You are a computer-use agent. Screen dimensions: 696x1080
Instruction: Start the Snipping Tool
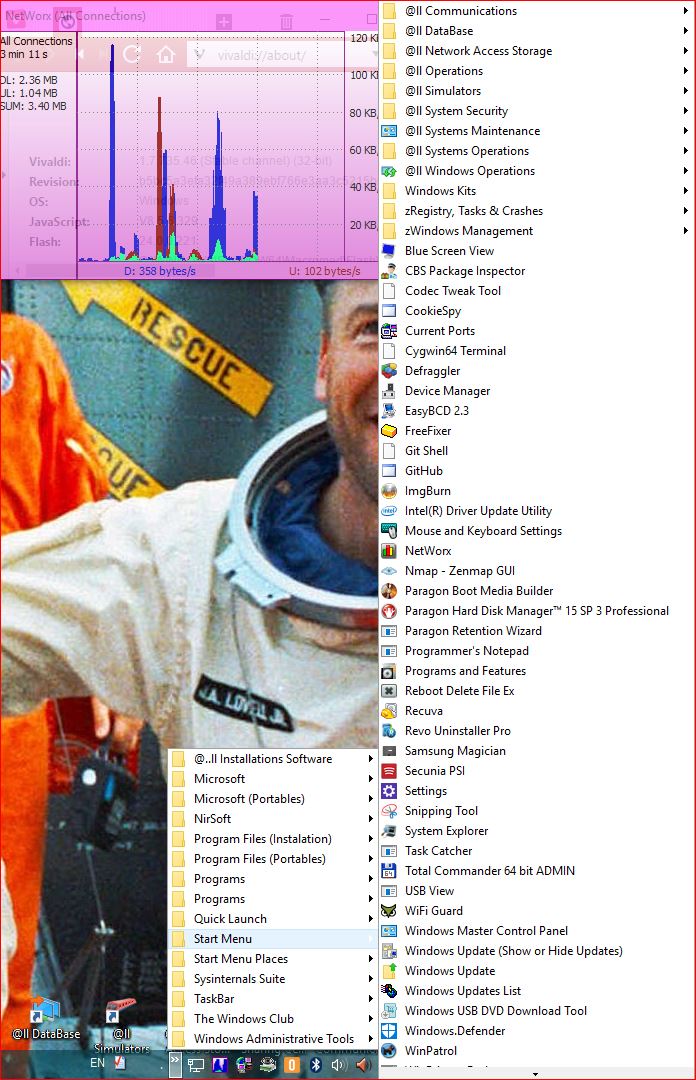441,811
